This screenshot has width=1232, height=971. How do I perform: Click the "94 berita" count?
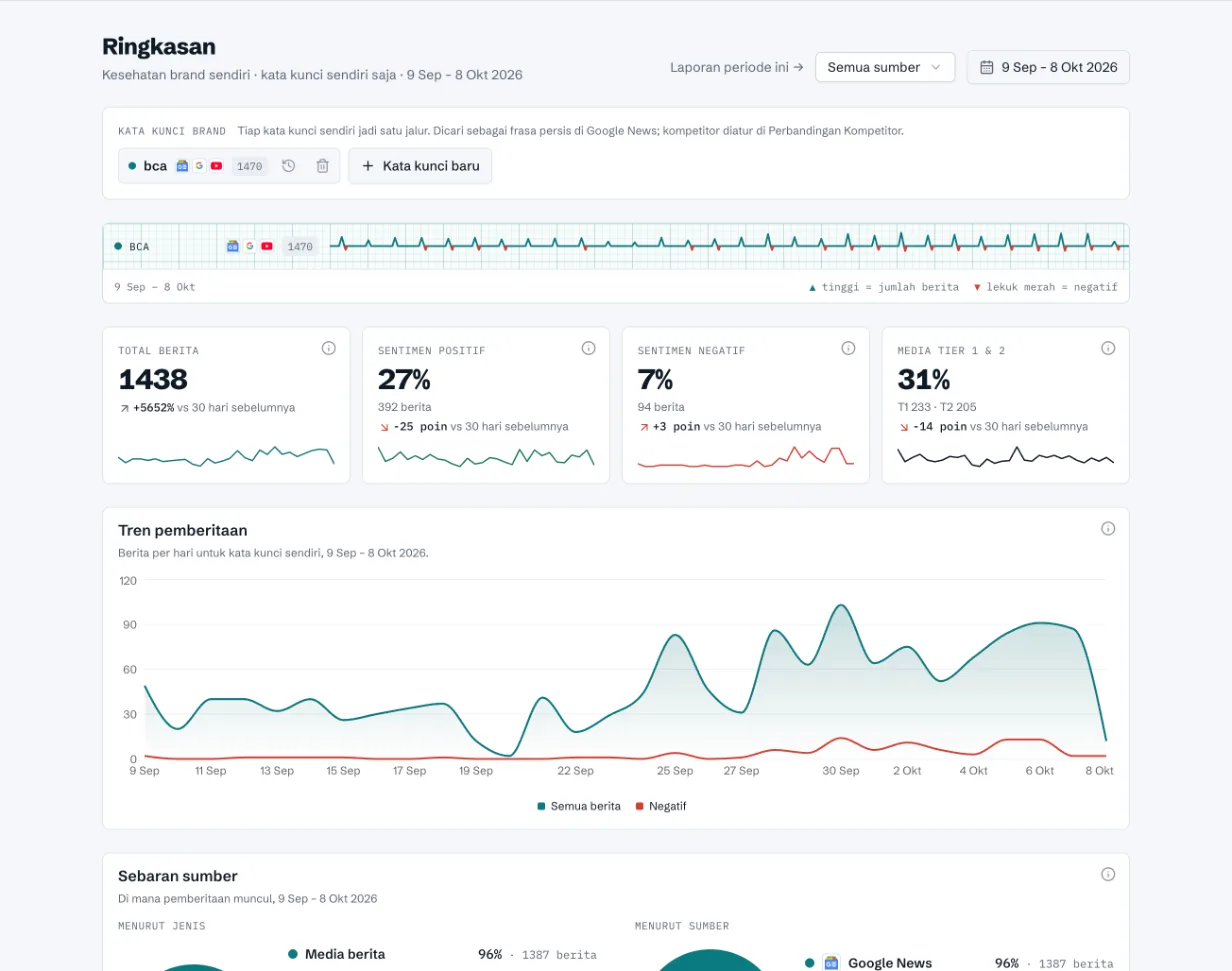tap(661, 408)
